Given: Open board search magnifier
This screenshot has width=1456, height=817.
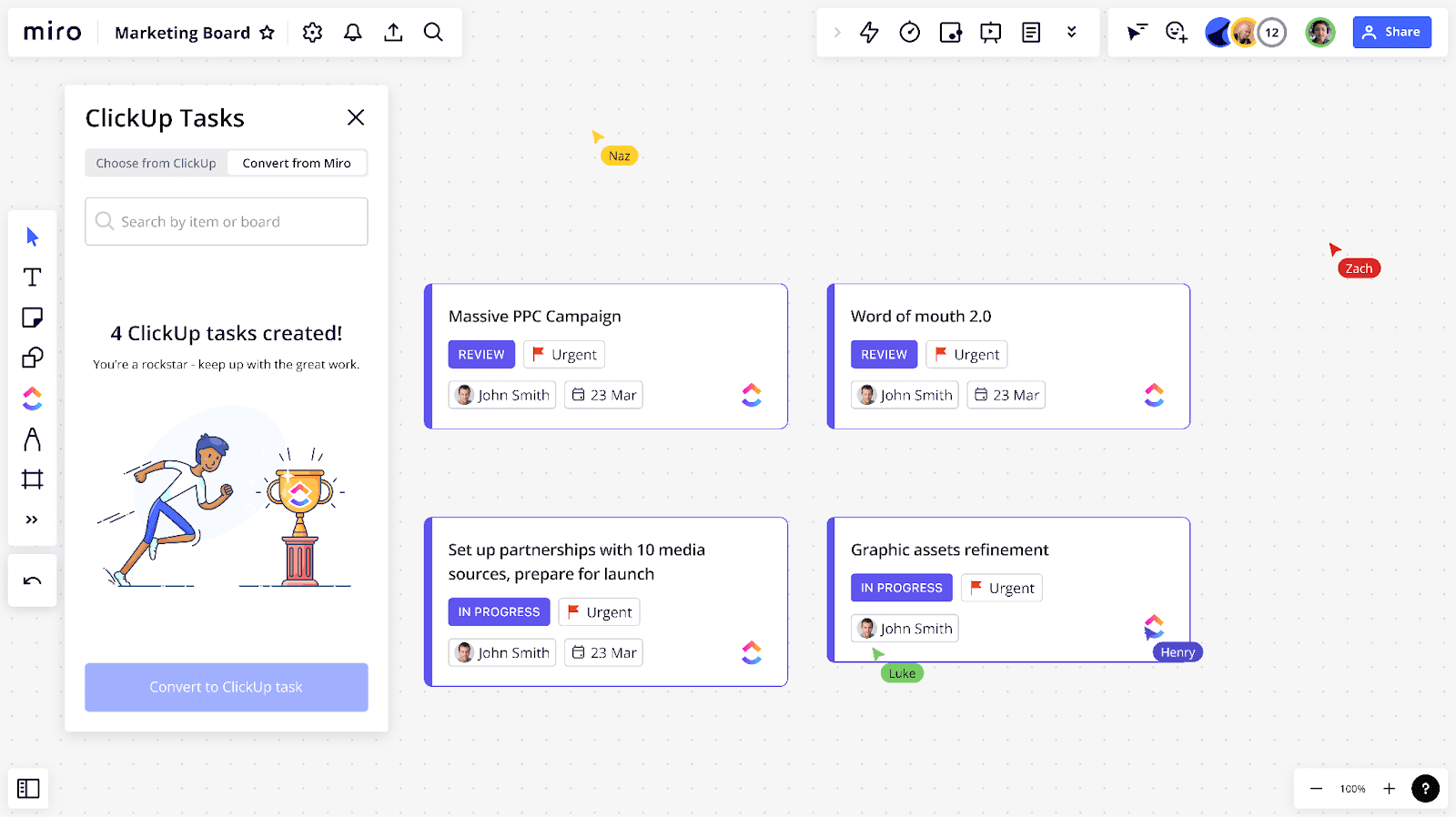Looking at the screenshot, I should pyautogui.click(x=433, y=33).
